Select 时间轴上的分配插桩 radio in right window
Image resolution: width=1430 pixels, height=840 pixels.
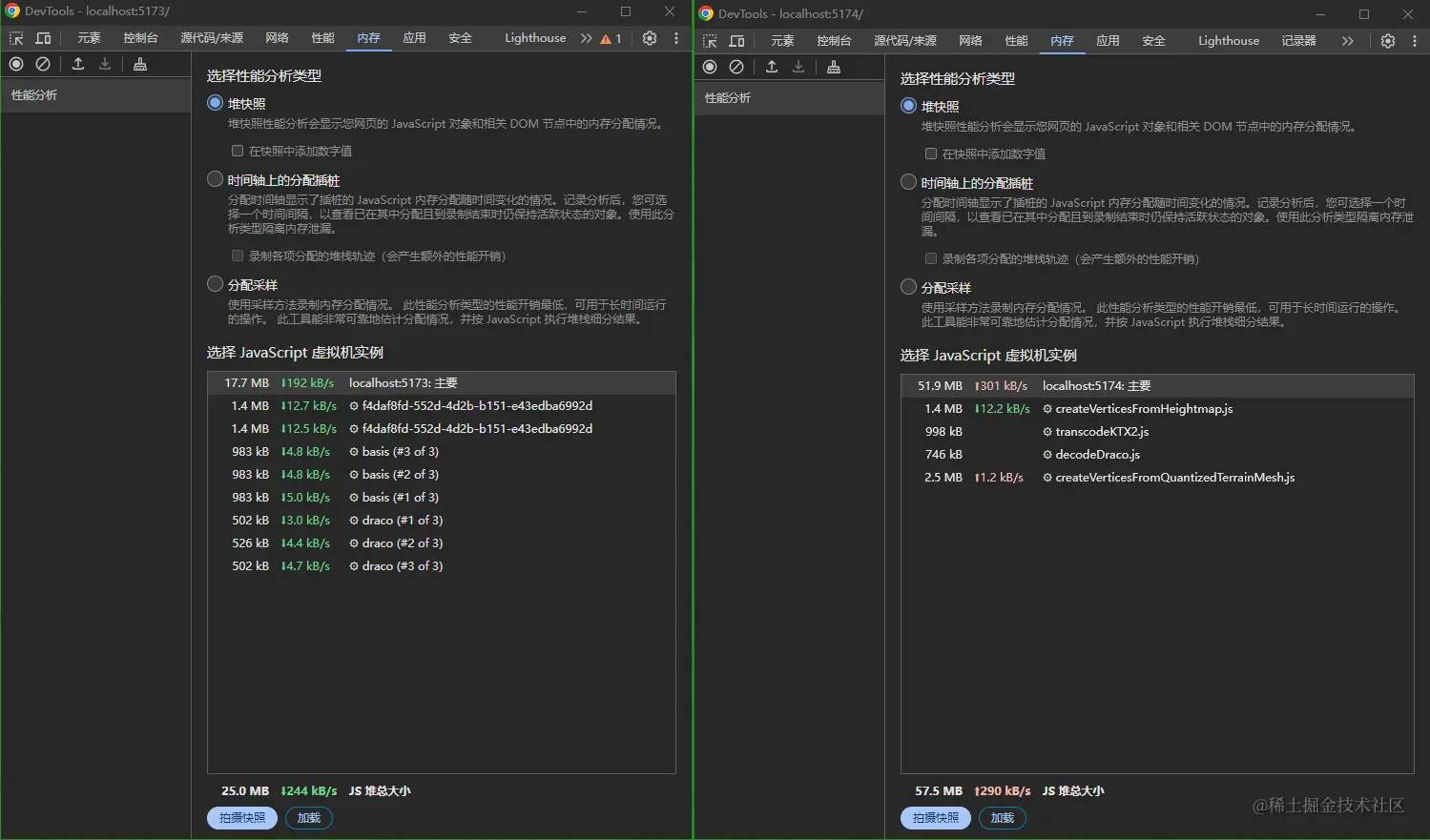pos(909,182)
